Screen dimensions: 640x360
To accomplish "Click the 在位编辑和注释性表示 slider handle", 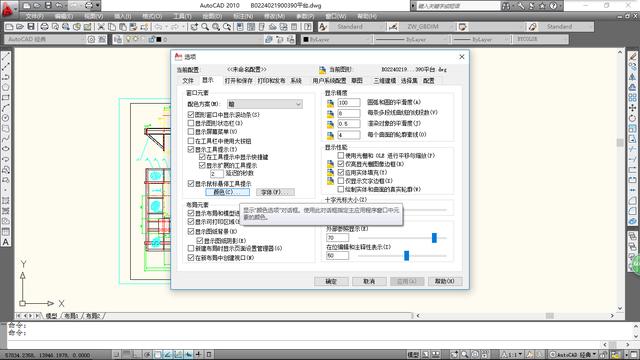I will pos(407,256).
